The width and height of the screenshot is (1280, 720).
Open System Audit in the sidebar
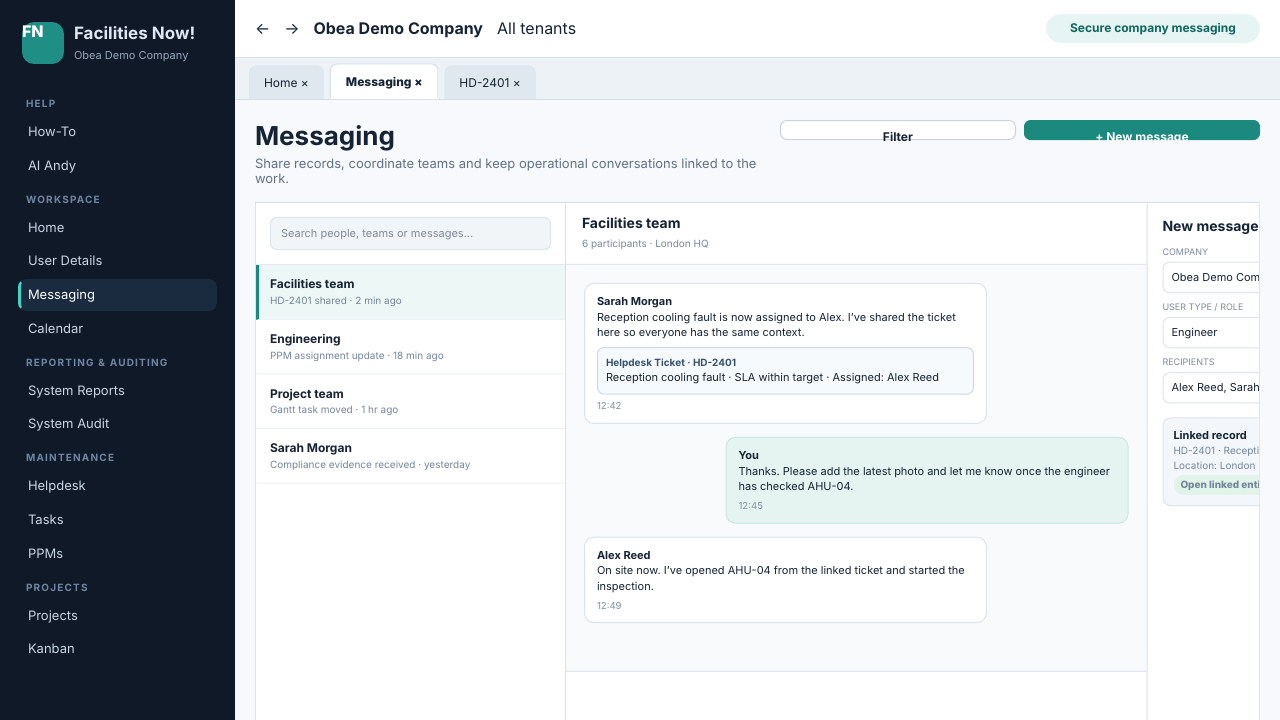click(117, 423)
